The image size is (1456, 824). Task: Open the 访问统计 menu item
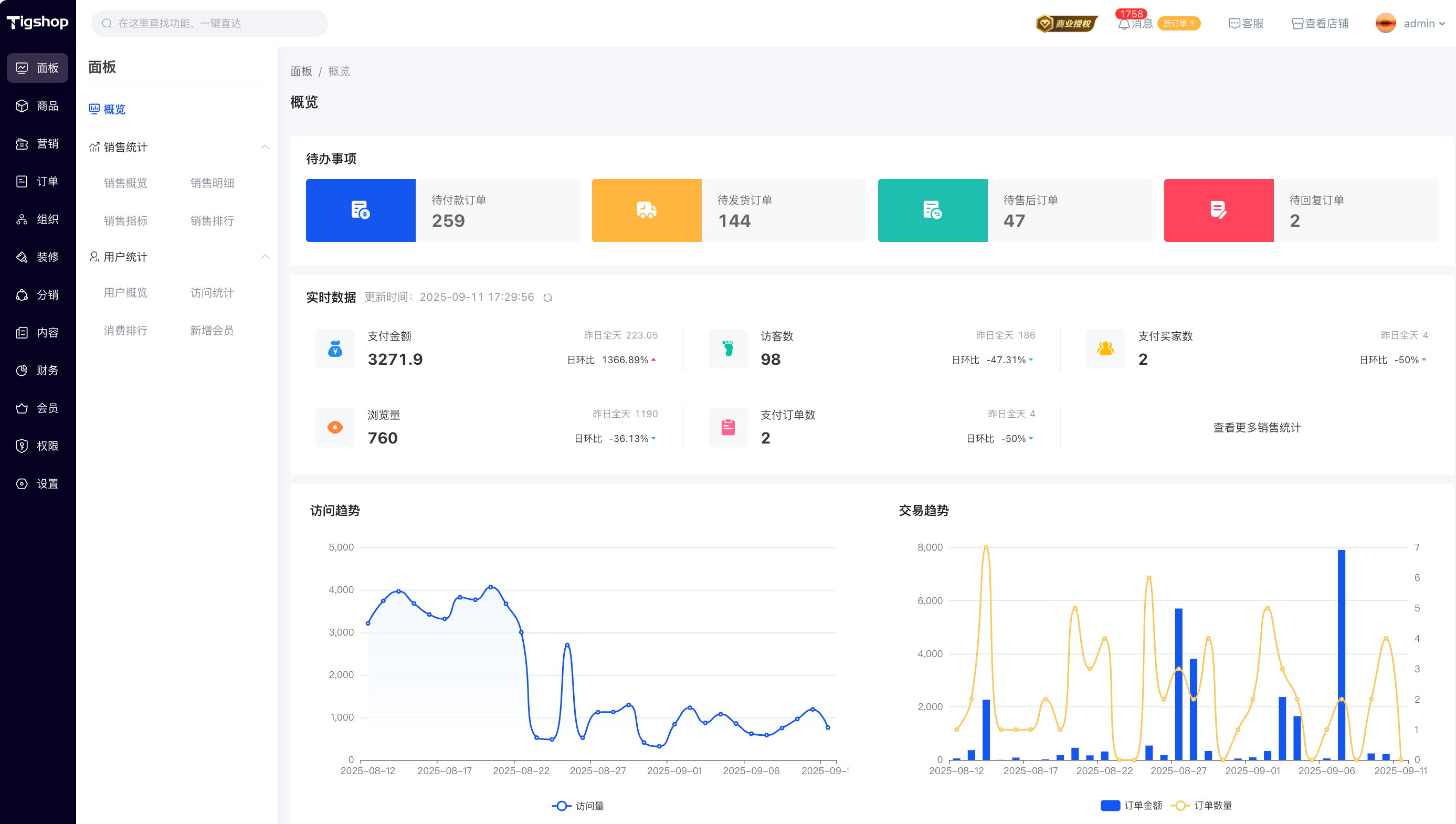point(212,292)
